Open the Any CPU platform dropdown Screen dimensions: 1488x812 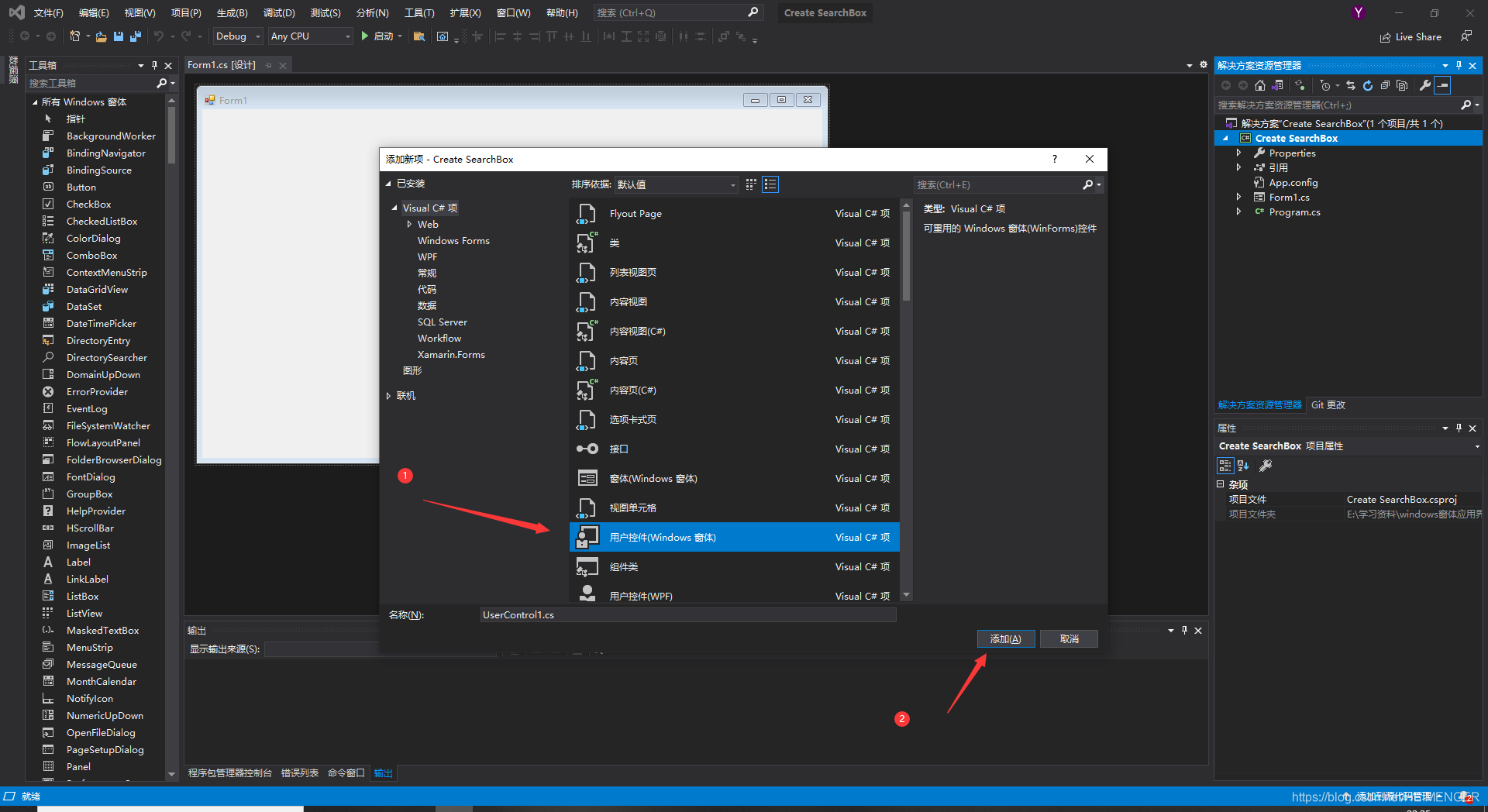pyautogui.click(x=310, y=36)
